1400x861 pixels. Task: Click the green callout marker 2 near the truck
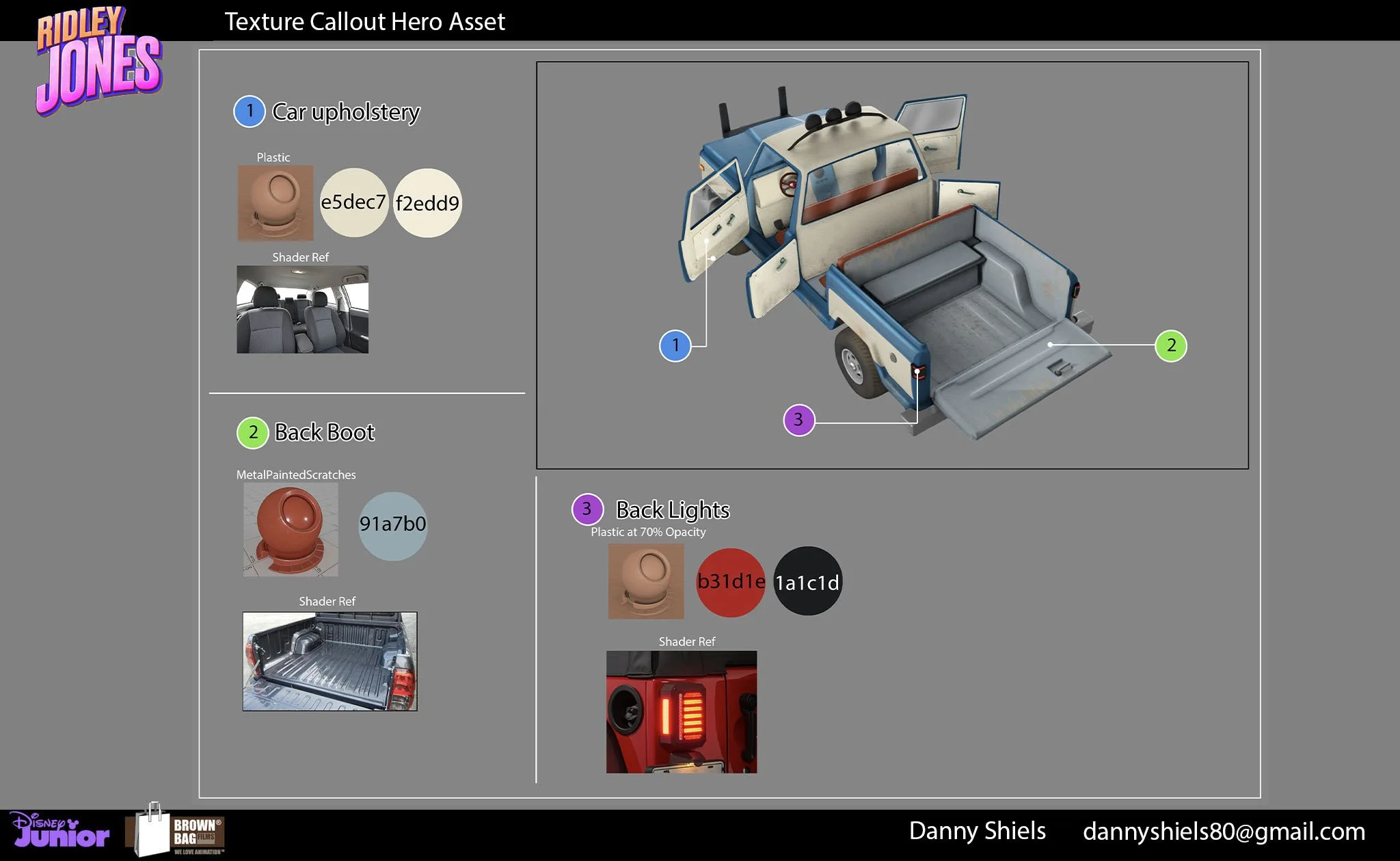pos(1170,345)
